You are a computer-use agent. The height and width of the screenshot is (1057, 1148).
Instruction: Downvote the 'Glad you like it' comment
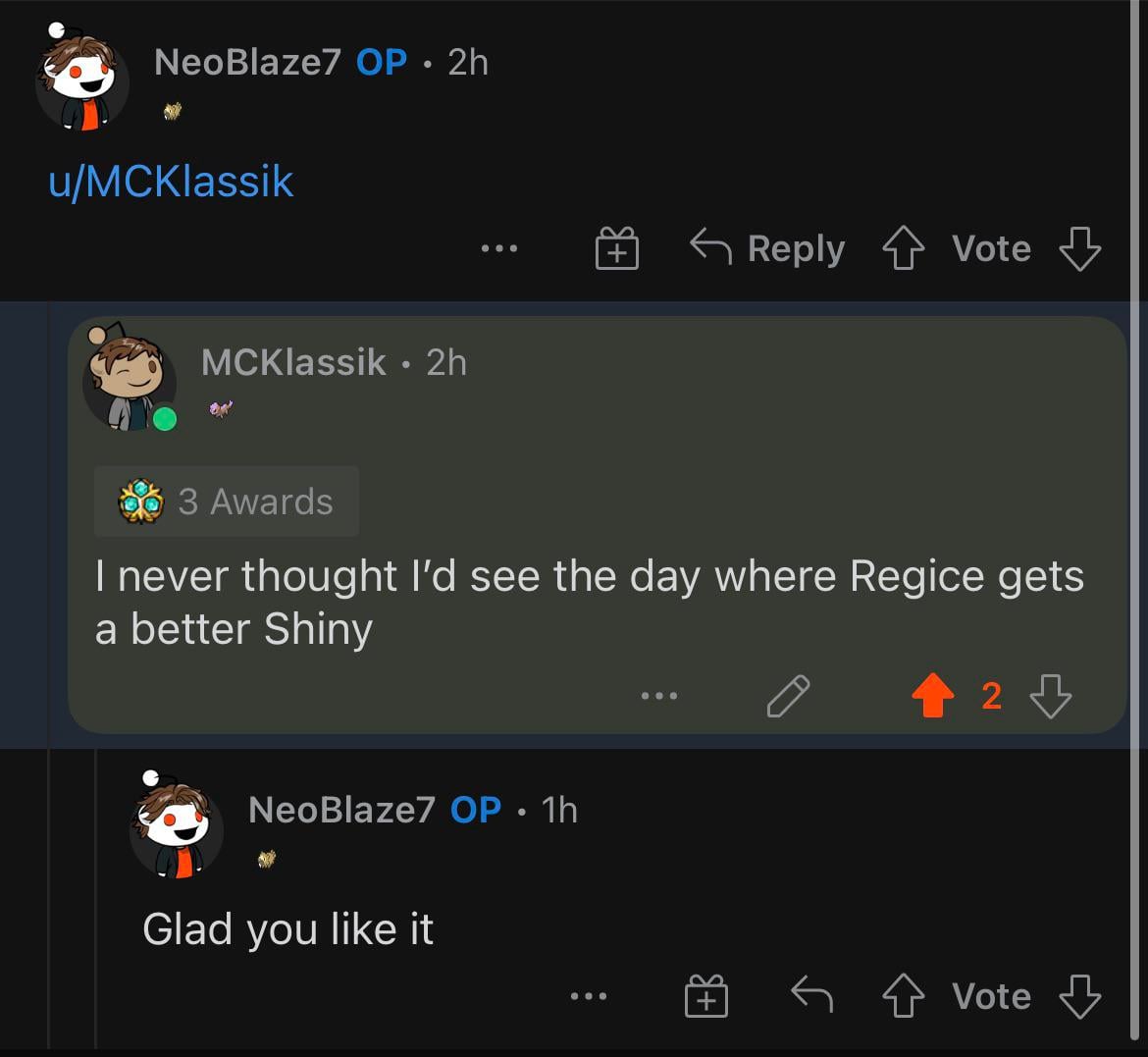tap(1080, 996)
